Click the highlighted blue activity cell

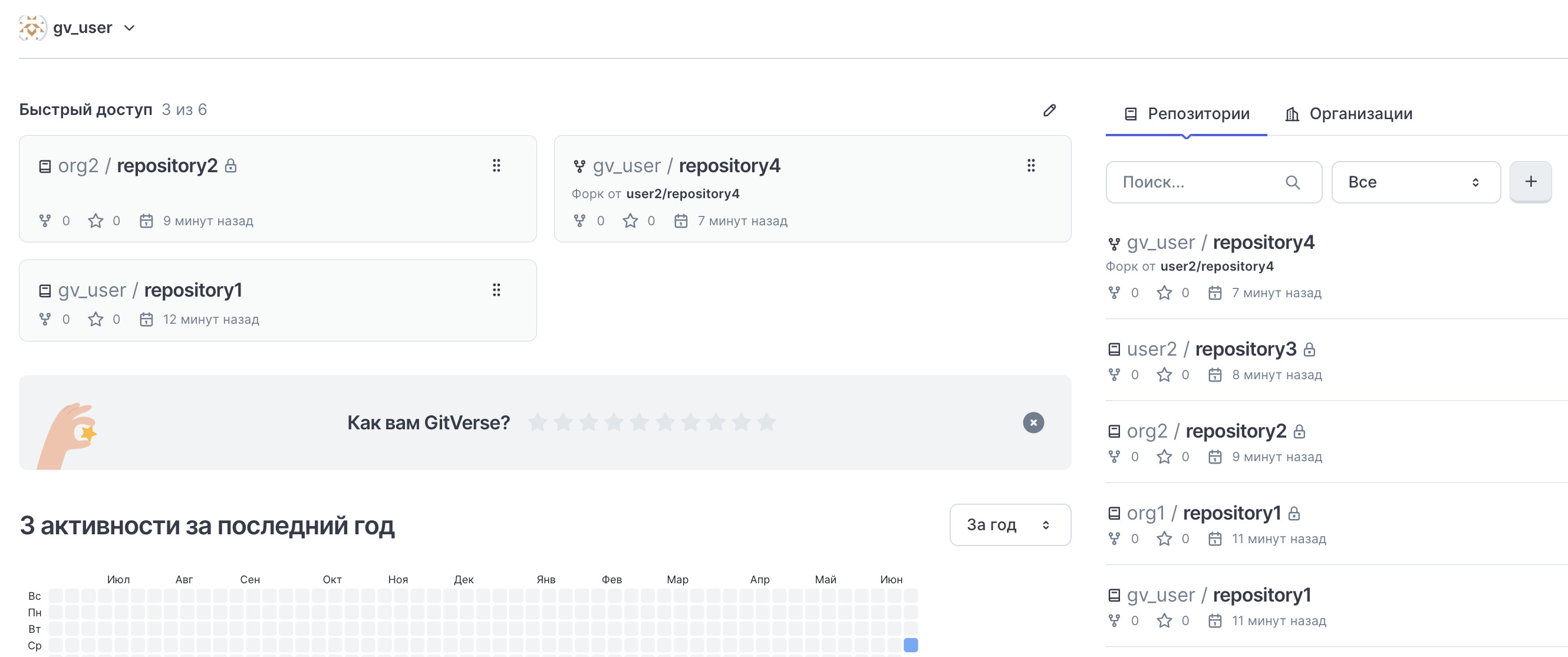[x=911, y=645]
